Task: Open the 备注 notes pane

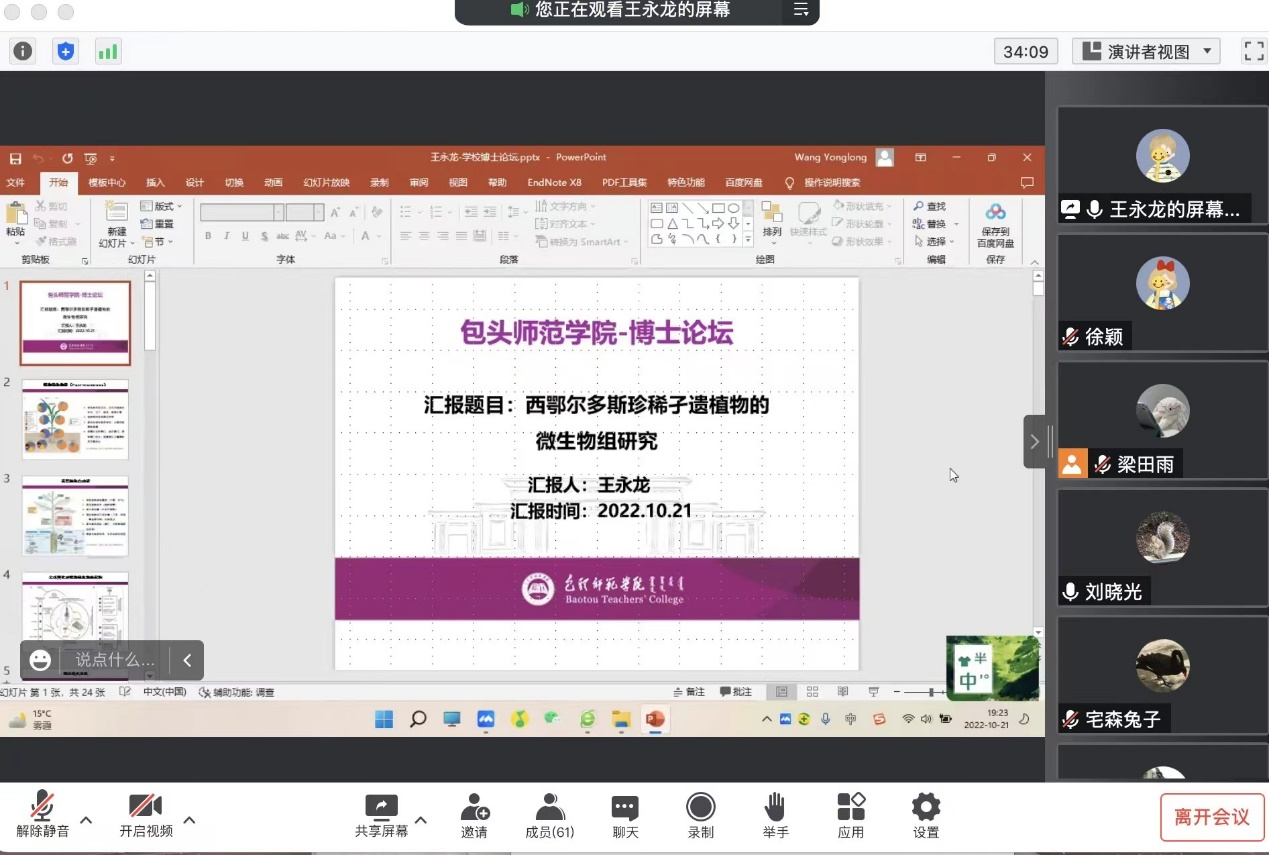Action: click(x=690, y=691)
